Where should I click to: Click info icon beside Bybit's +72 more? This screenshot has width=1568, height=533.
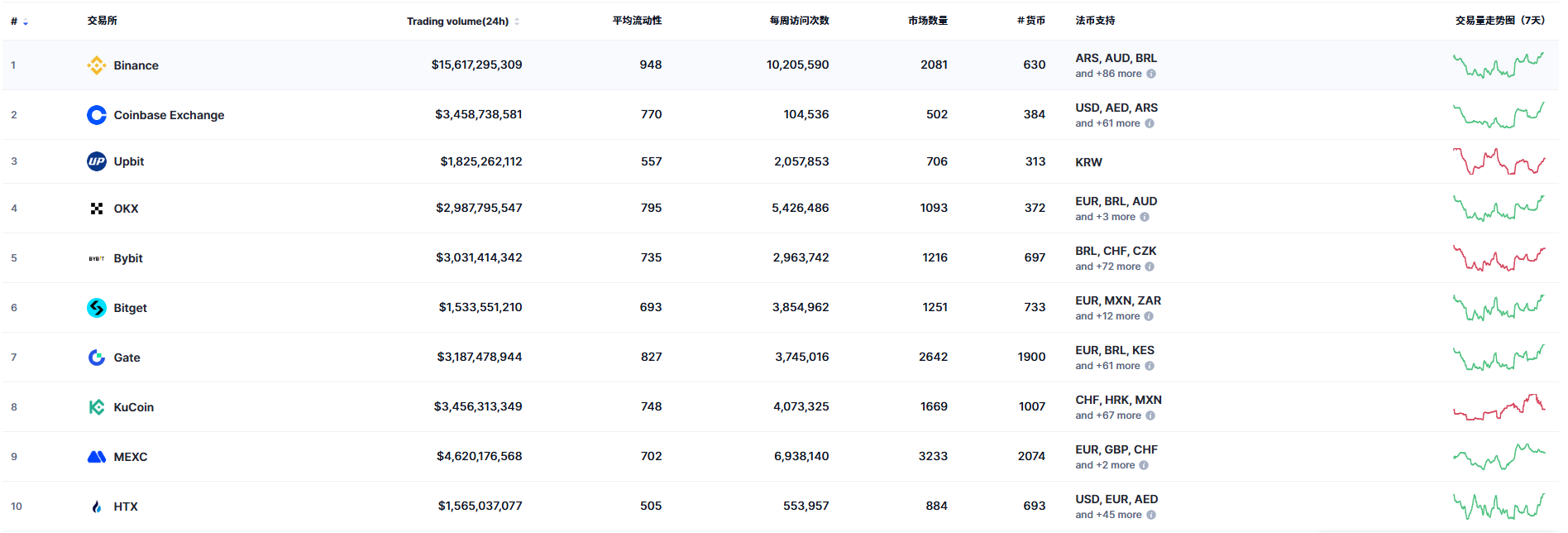point(1150,266)
